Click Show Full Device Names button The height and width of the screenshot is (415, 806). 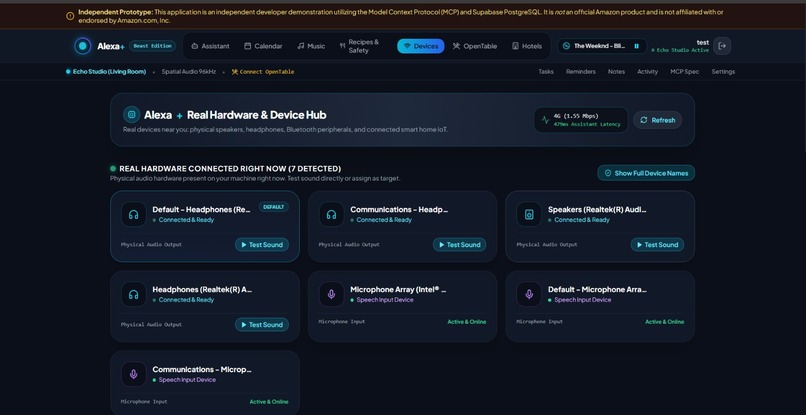point(646,173)
